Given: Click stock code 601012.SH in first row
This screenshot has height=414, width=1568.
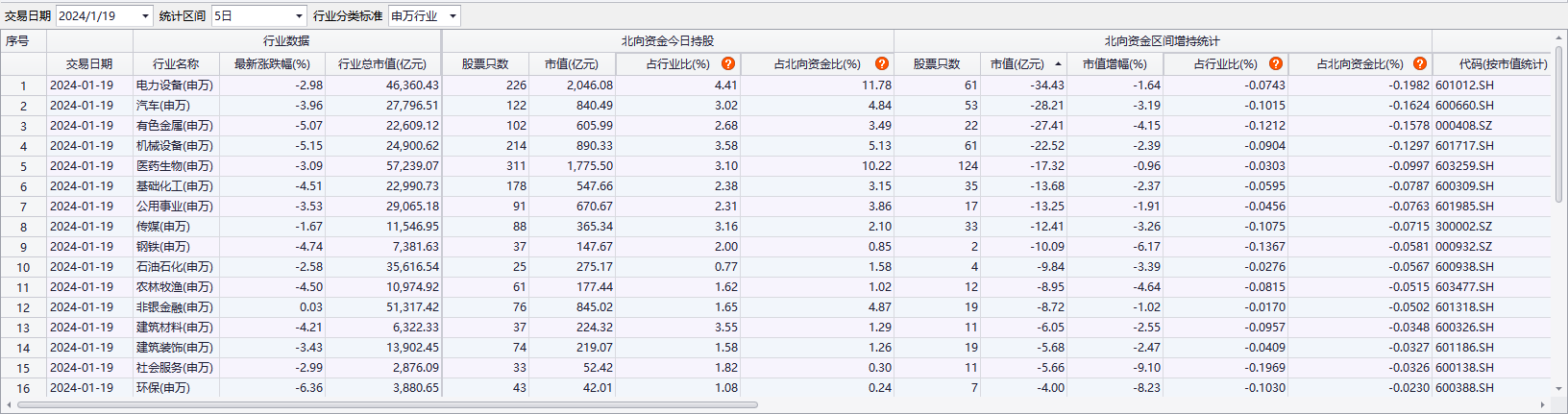Looking at the screenshot, I should pyautogui.click(x=1464, y=85).
